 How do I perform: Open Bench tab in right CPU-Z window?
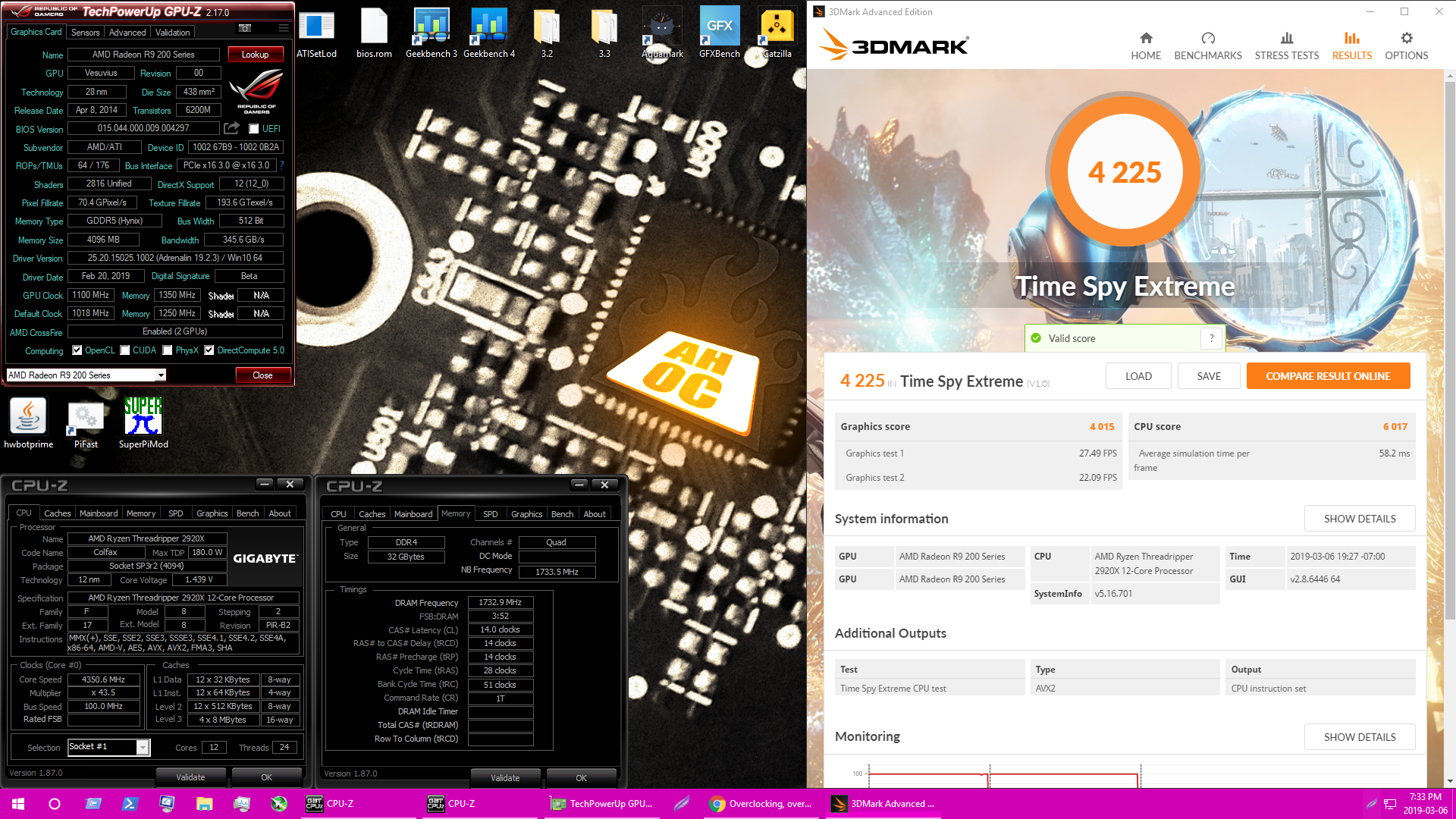pos(562,514)
